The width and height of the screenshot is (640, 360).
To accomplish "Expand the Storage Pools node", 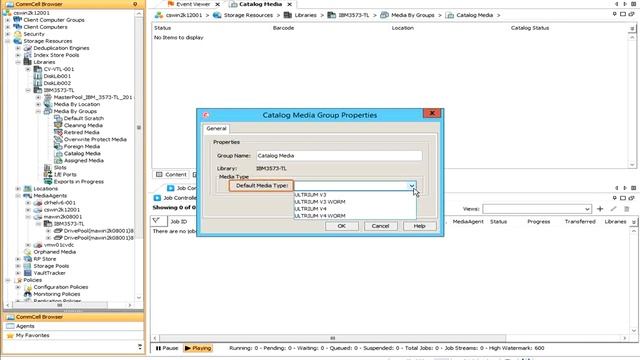I will (18, 266).
